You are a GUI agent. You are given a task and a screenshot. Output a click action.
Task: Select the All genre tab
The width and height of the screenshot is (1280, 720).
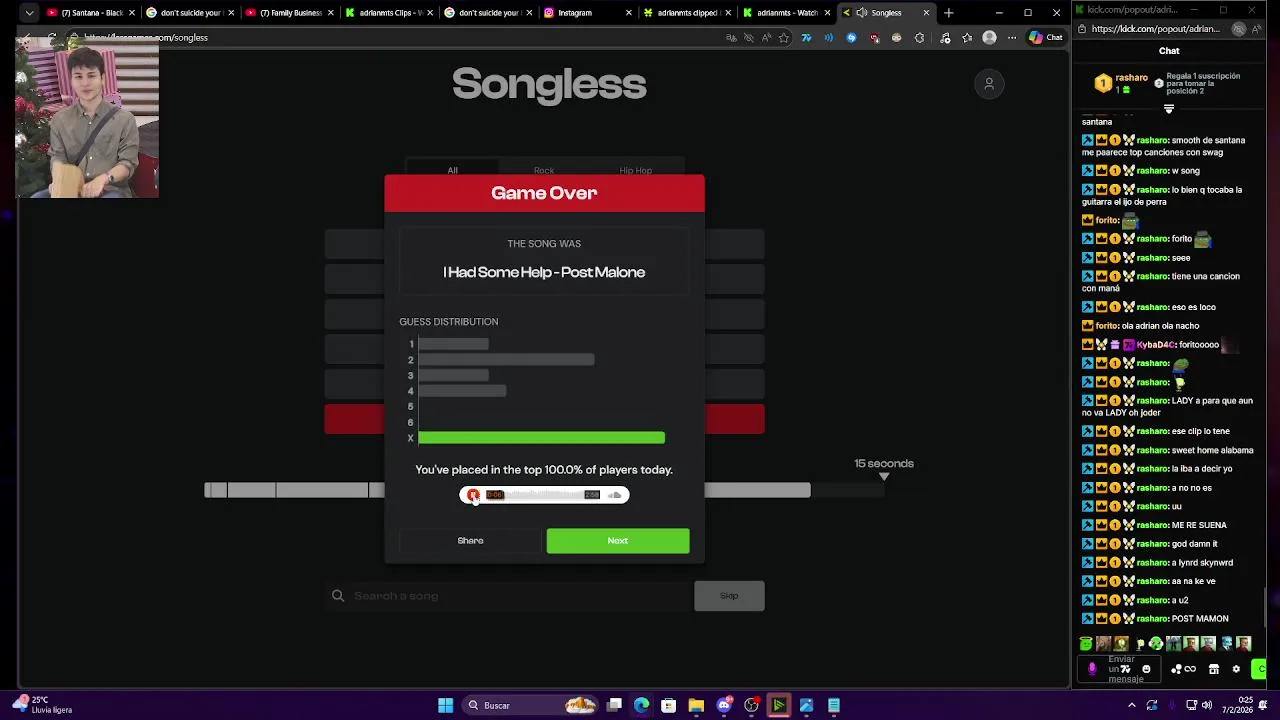[452, 170]
